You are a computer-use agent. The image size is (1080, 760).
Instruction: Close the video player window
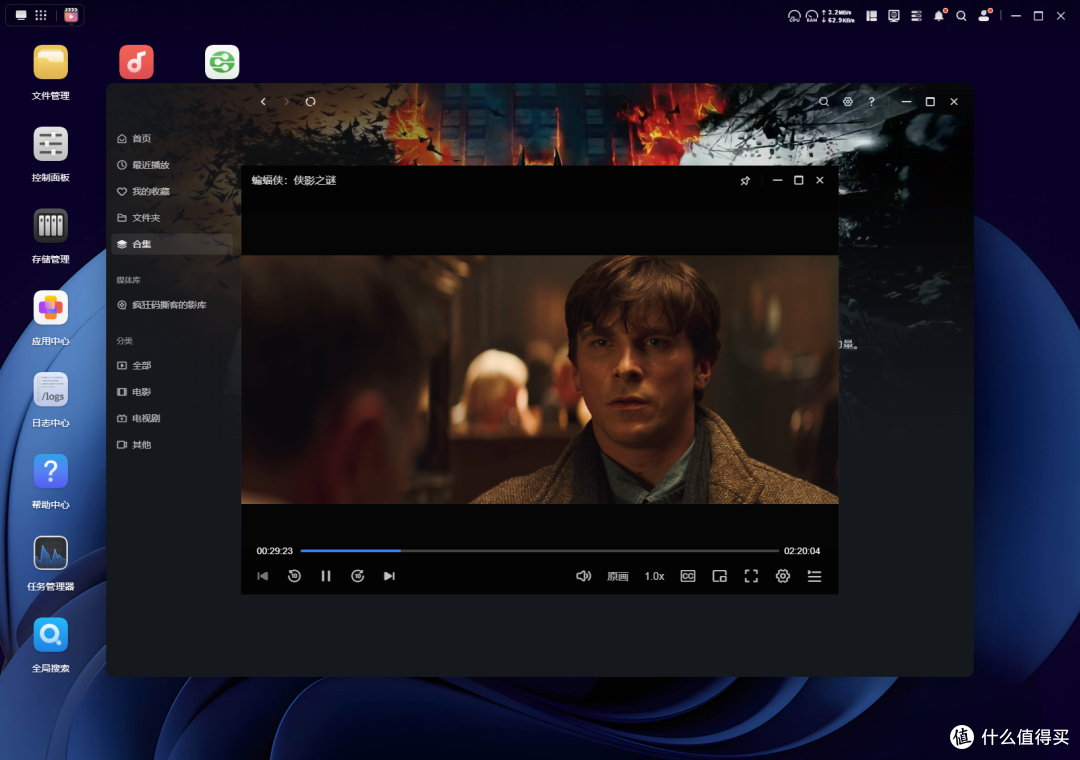click(820, 181)
